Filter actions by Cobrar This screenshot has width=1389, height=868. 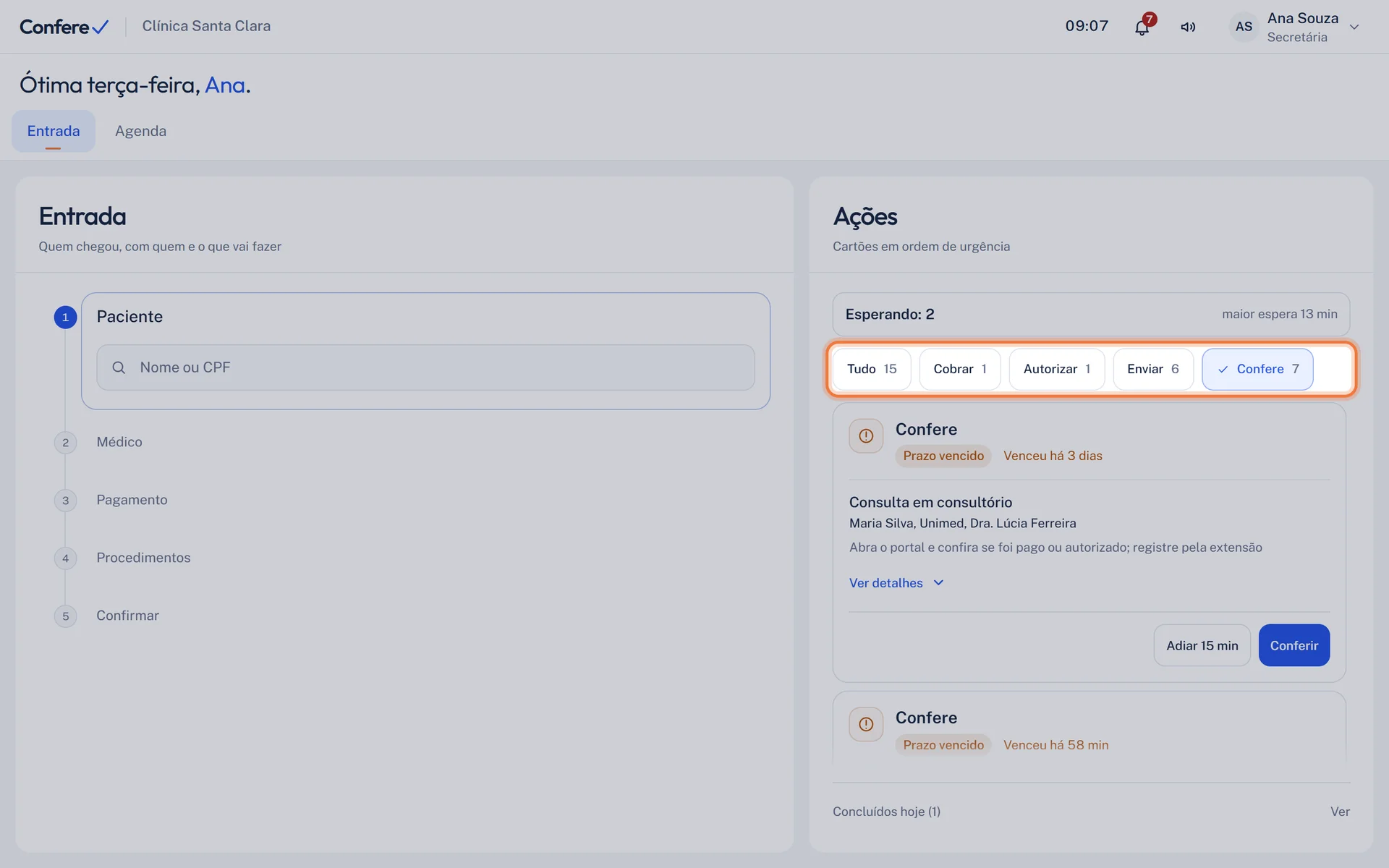(x=960, y=369)
